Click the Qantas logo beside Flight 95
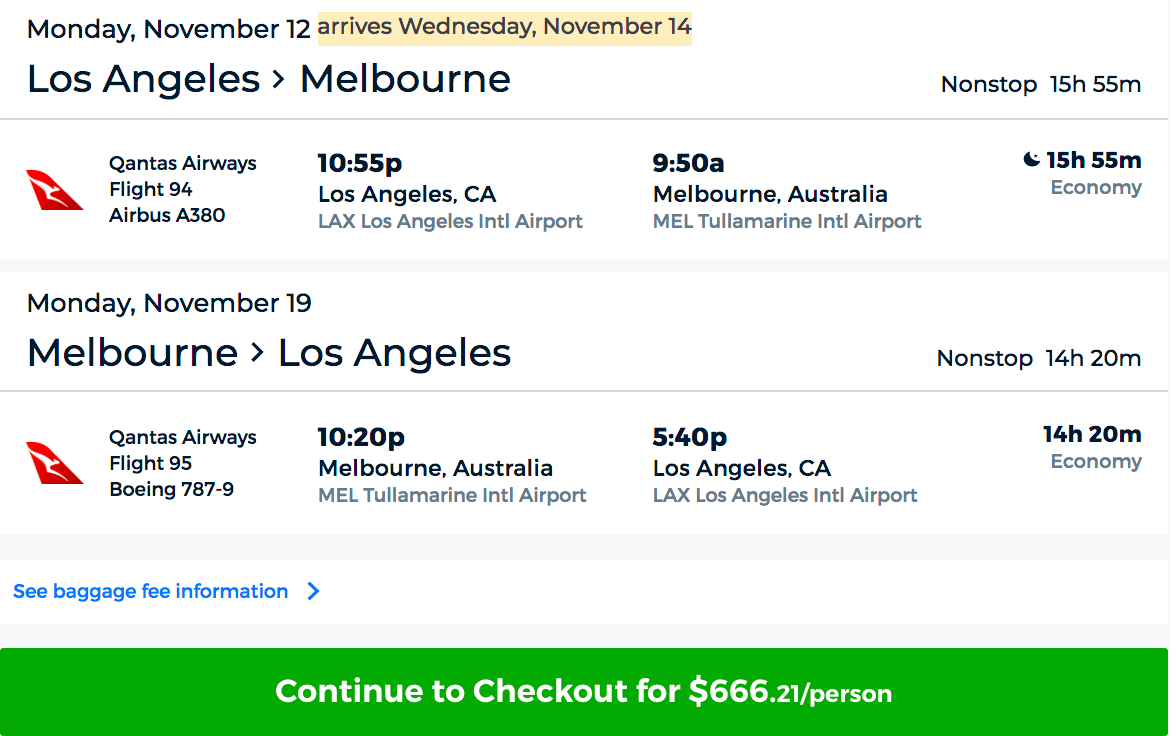The height and width of the screenshot is (736, 1170). tap(54, 464)
